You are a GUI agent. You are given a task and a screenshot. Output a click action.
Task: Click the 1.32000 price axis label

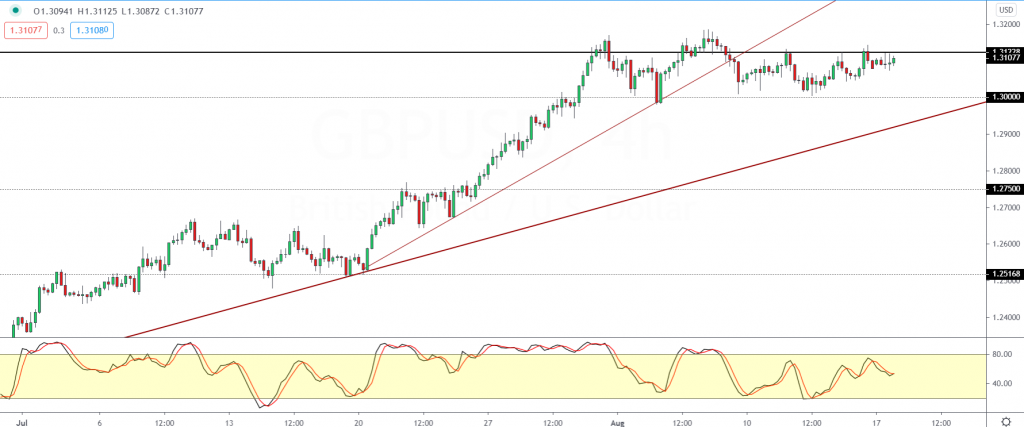[1006, 24]
